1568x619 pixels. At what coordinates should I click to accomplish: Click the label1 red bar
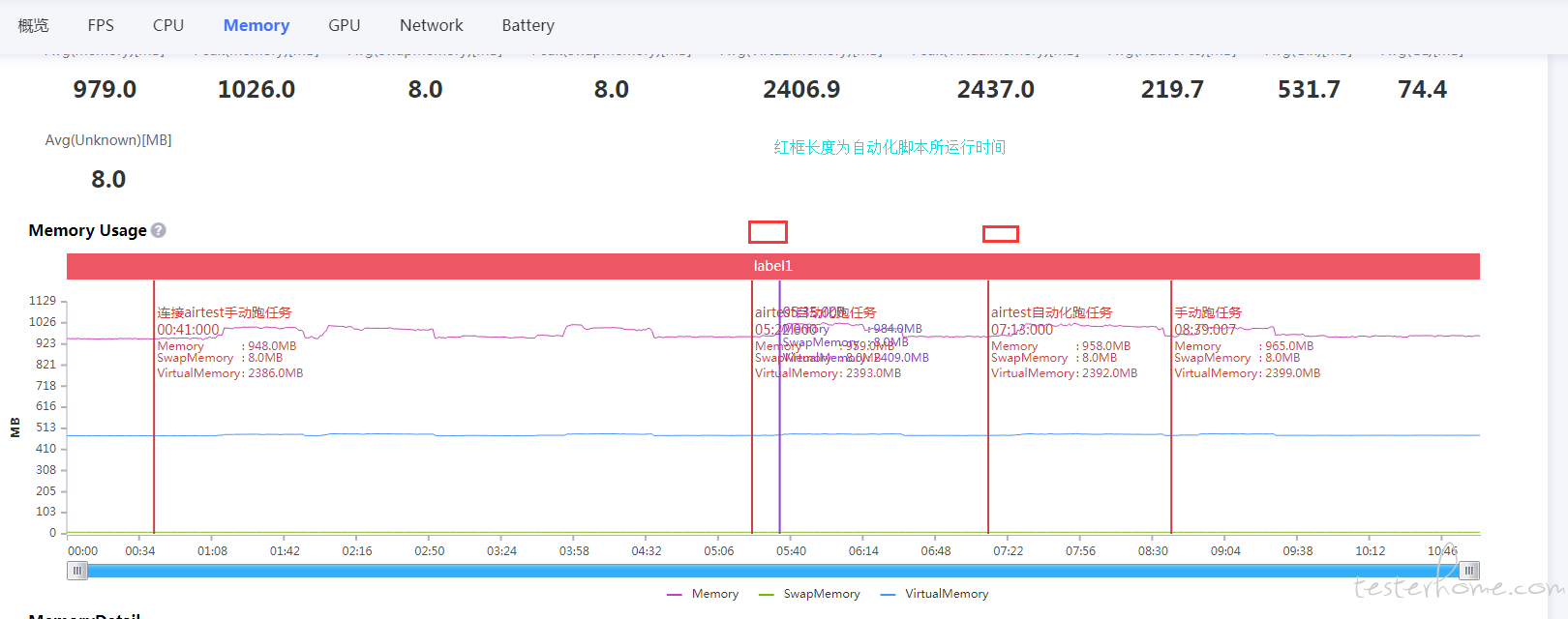773,266
